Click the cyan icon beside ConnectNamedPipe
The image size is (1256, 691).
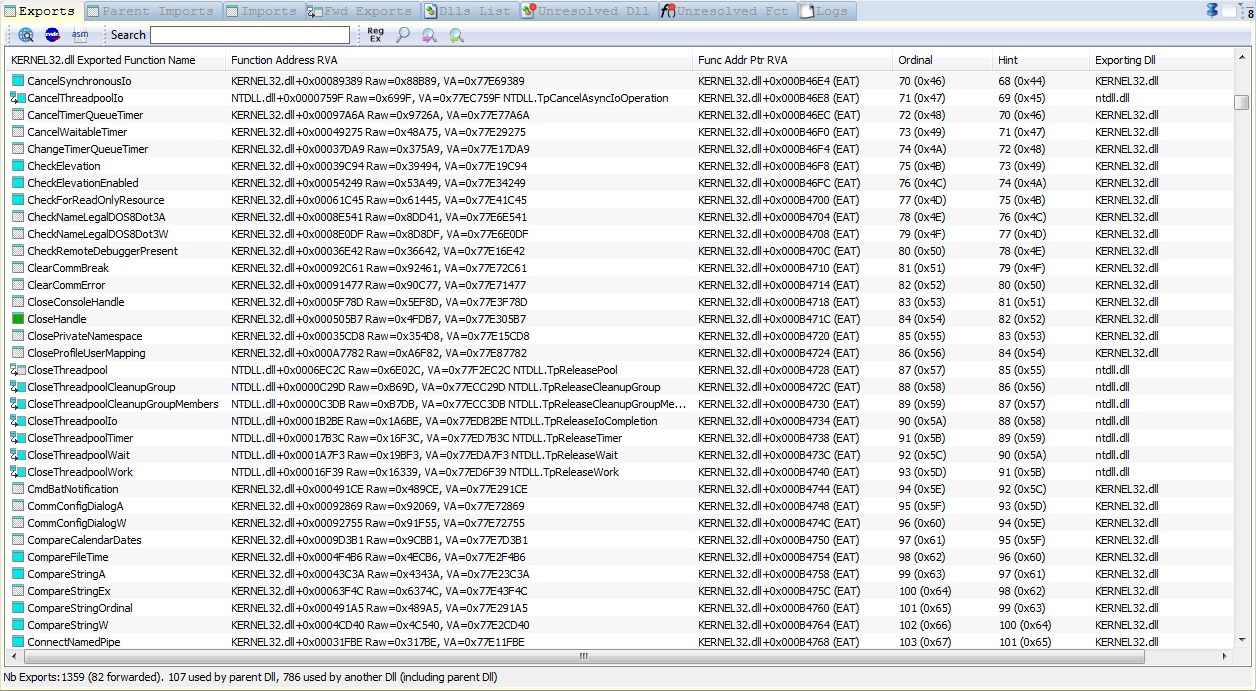pos(17,642)
